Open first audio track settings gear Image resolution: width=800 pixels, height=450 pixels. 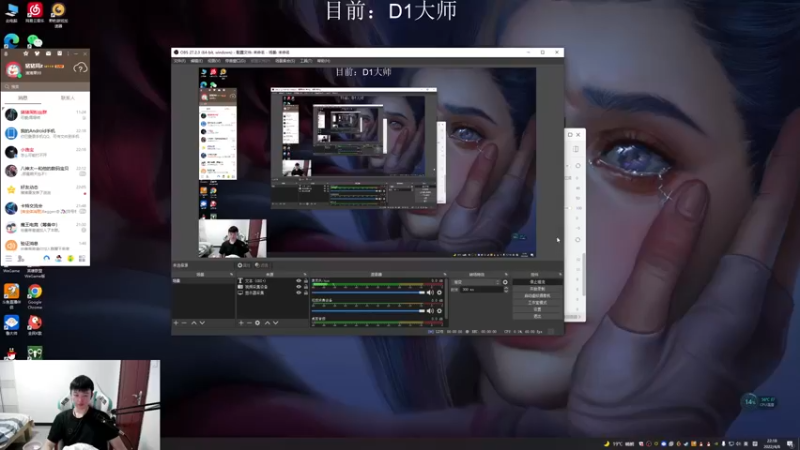439,292
